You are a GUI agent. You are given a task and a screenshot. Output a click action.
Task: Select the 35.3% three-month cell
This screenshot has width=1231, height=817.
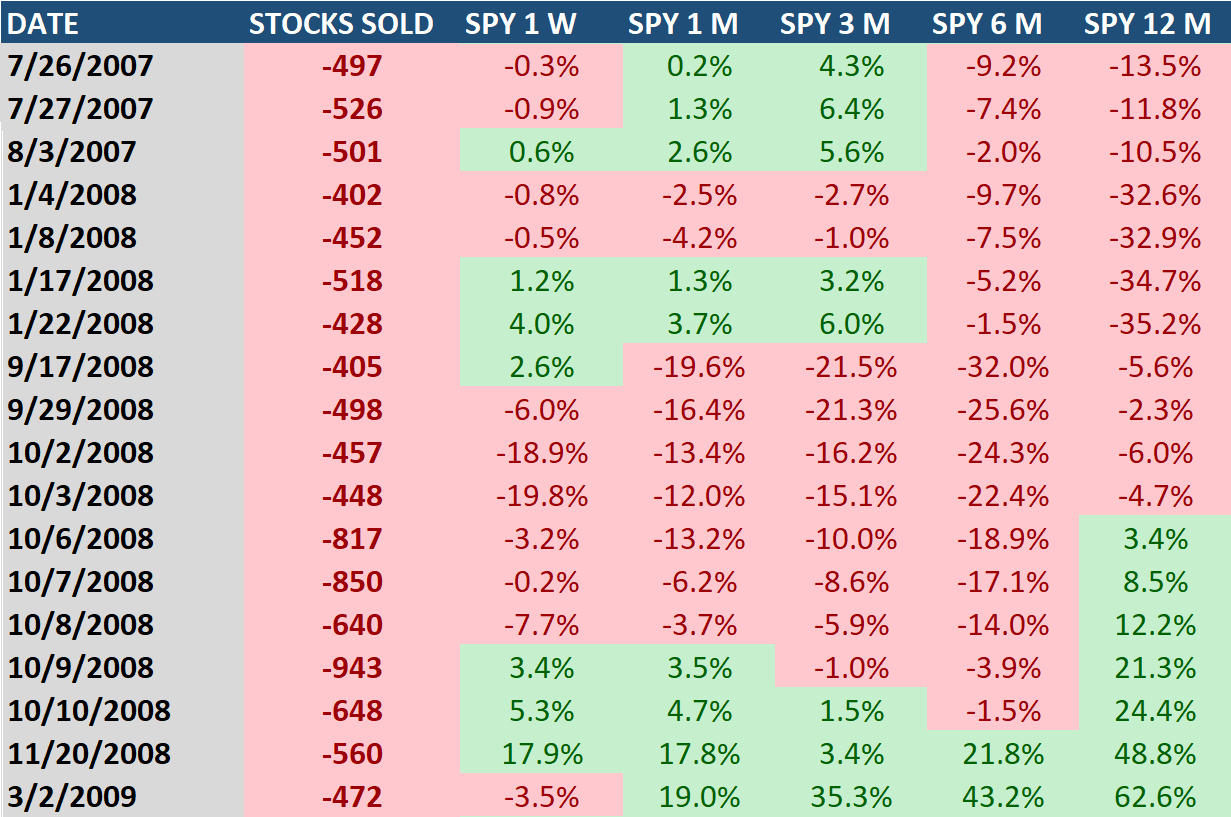[851, 797]
